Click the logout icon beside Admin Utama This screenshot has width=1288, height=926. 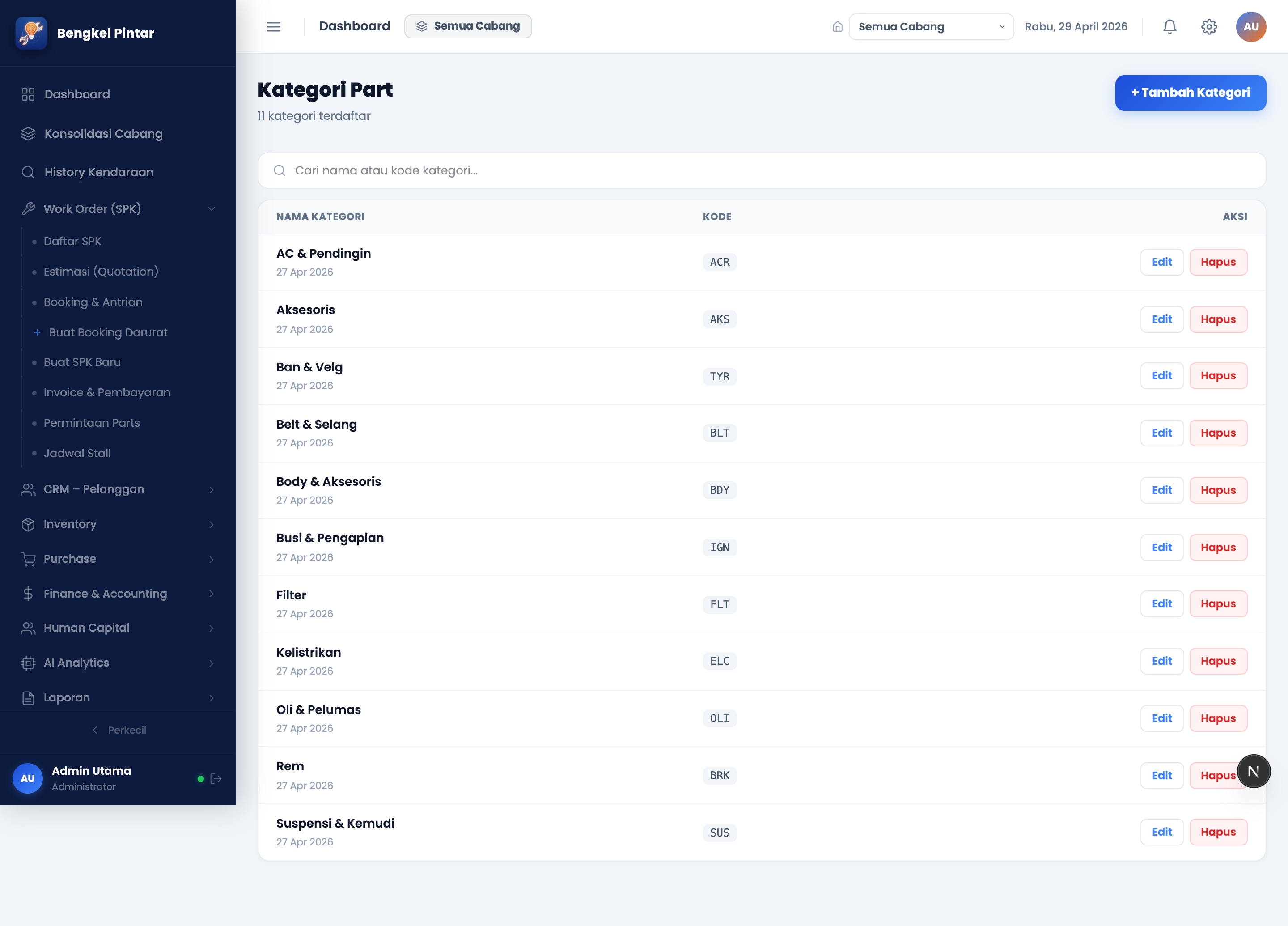216,778
